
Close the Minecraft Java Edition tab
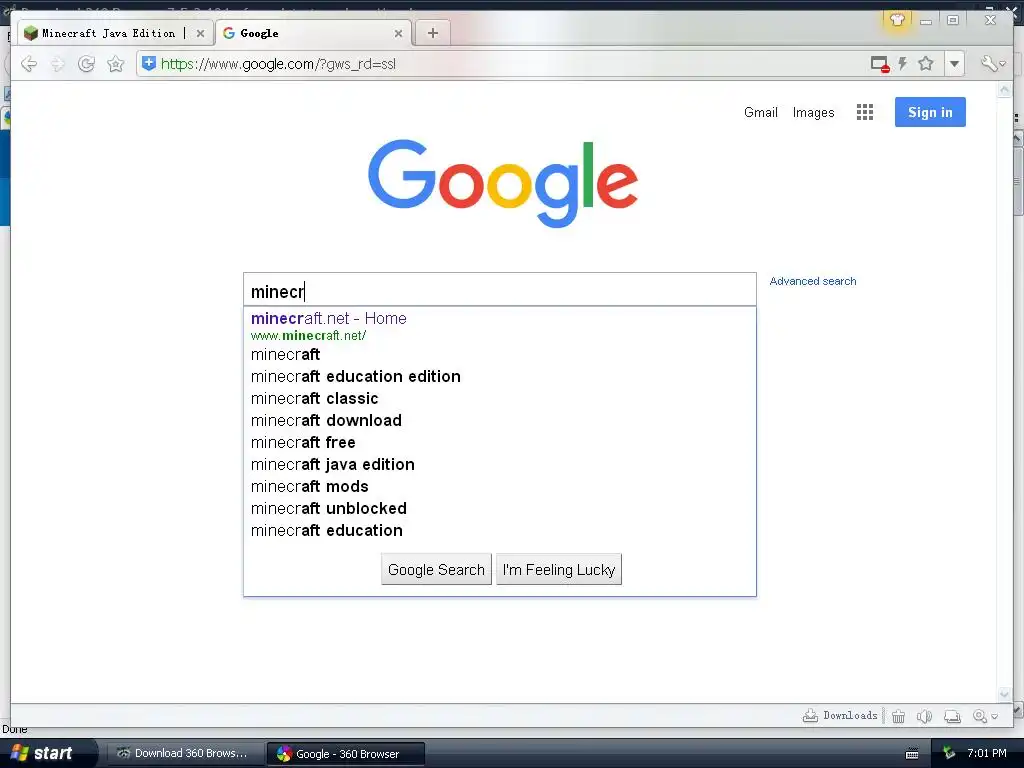[200, 33]
